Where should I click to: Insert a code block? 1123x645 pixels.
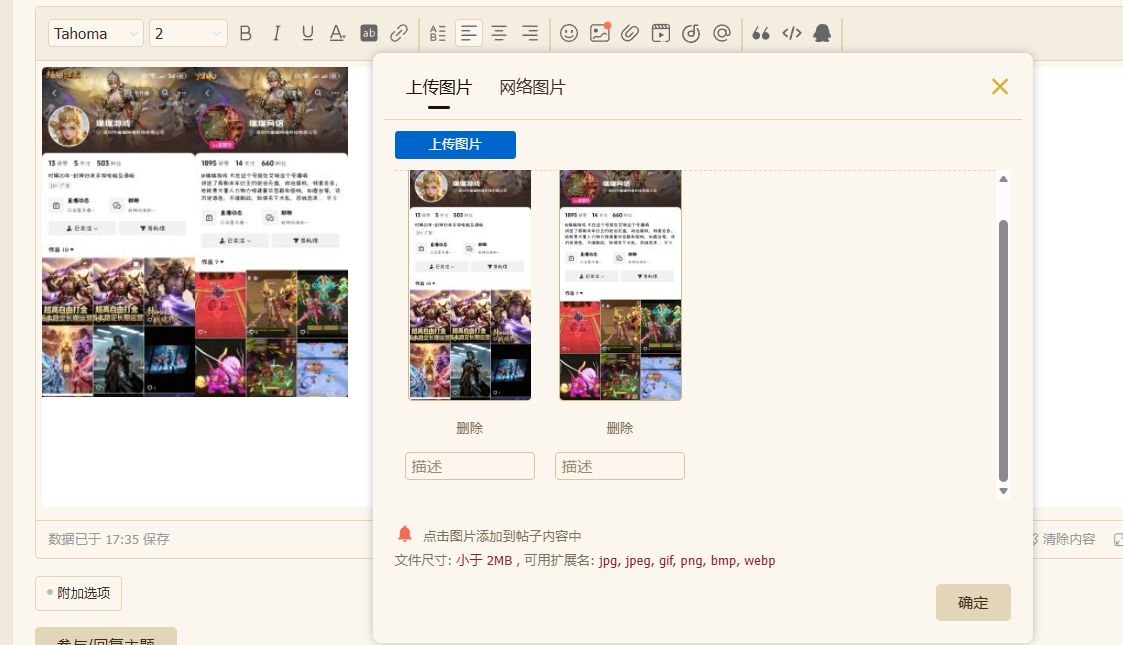pos(791,33)
